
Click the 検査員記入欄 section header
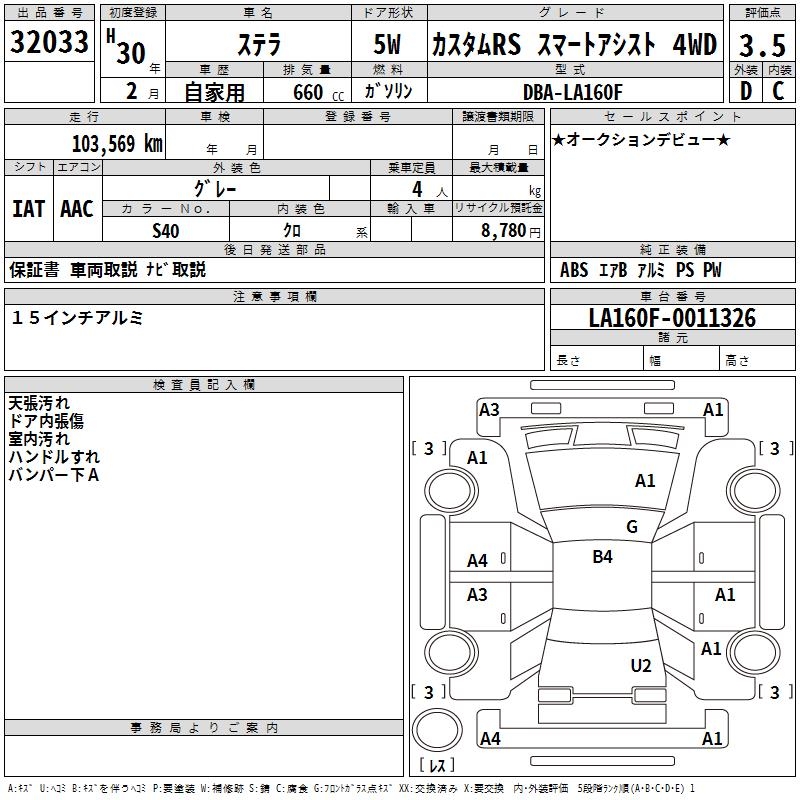(x=204, y=385)
